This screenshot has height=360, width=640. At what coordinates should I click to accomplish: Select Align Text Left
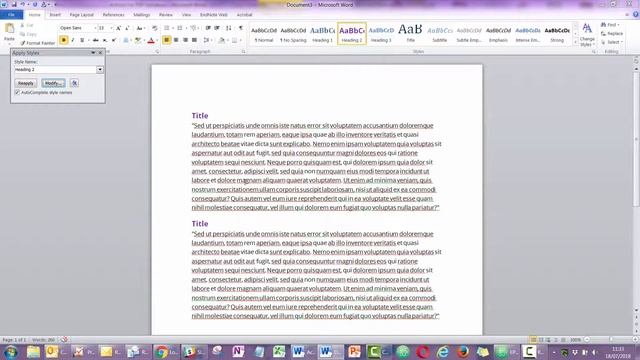[x=167, y=40]
